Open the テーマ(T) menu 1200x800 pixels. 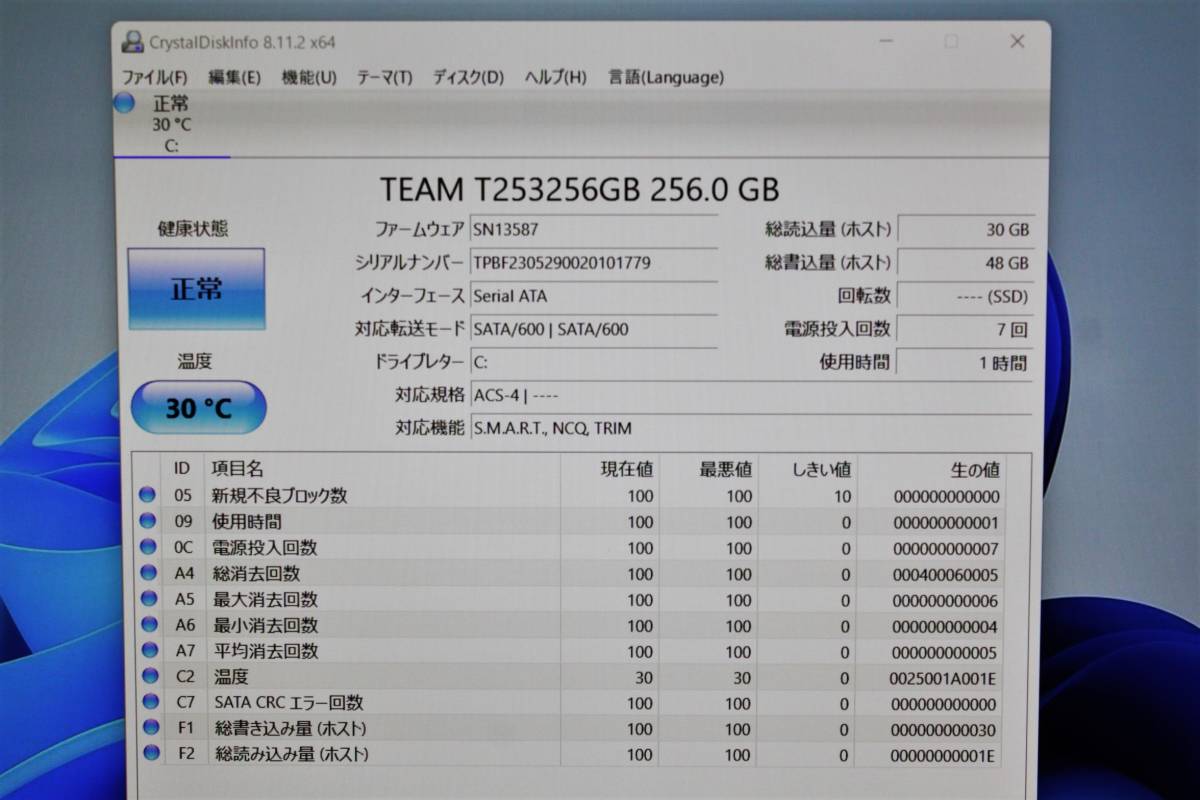point(385,77)
